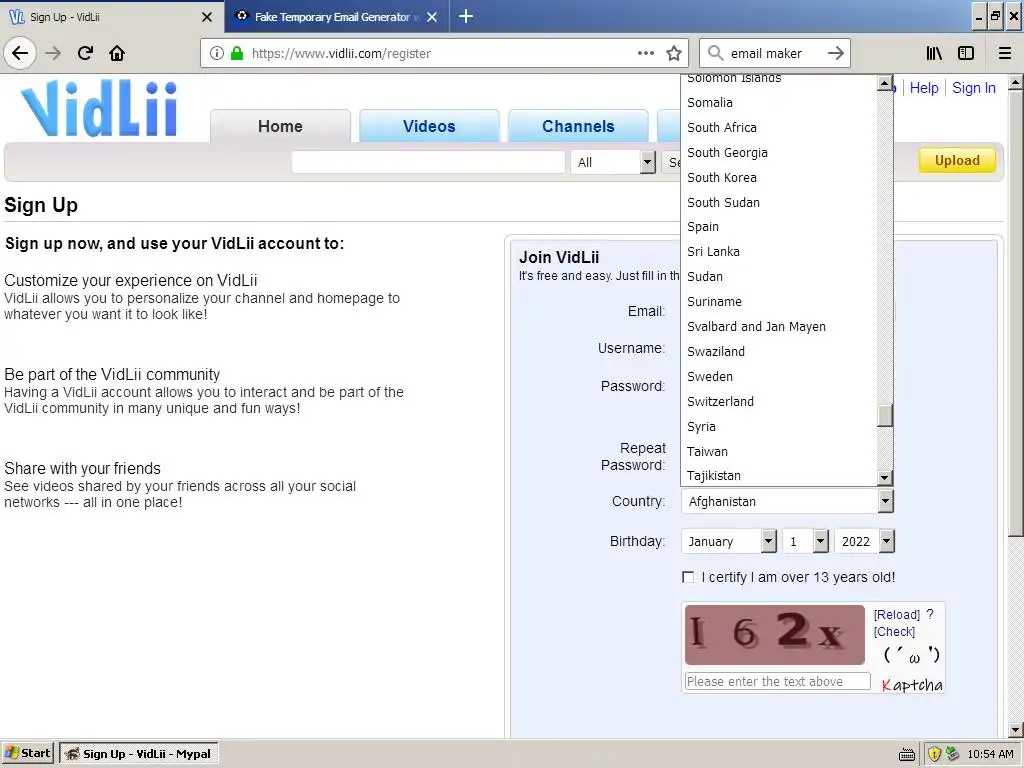Go back with the browser back arrow
This screenshot has height=768, width=1024.
coord(20,53)
